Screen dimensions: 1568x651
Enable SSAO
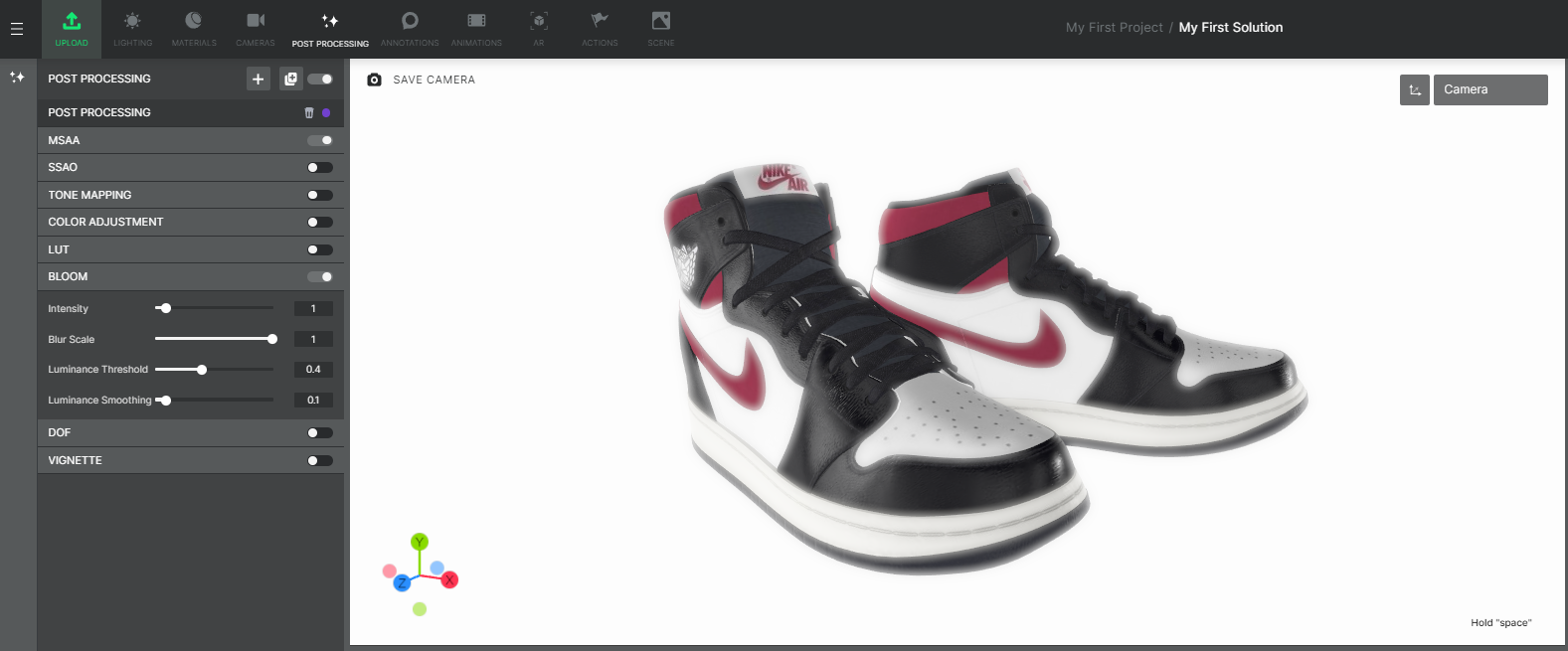point(320,168)
